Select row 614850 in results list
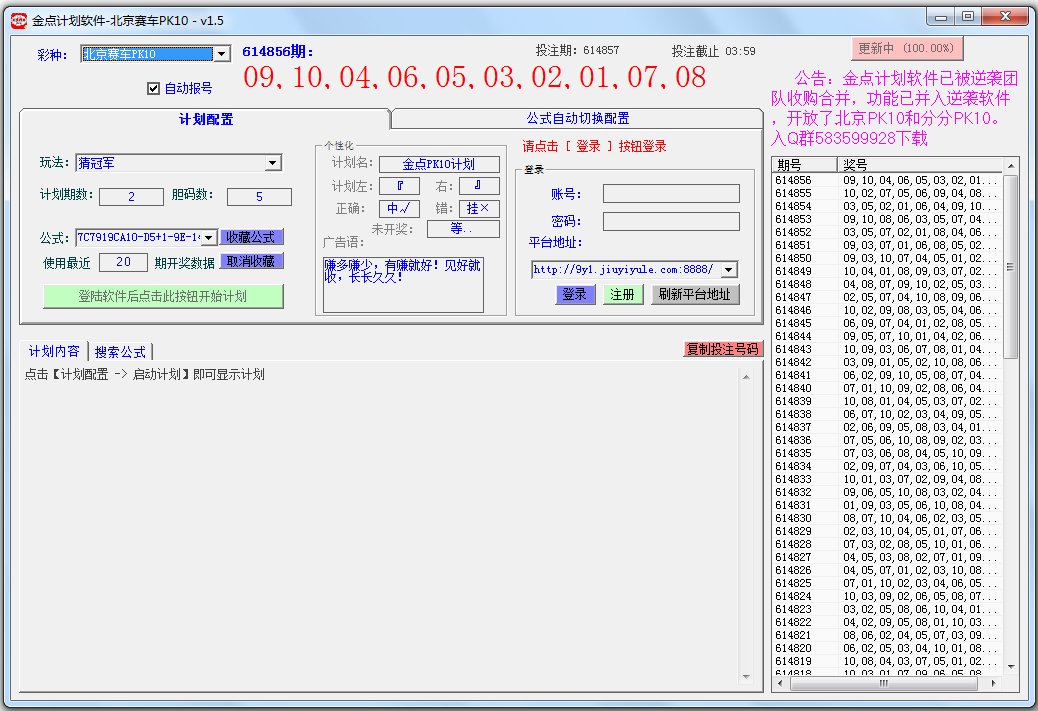 [887, 258]
